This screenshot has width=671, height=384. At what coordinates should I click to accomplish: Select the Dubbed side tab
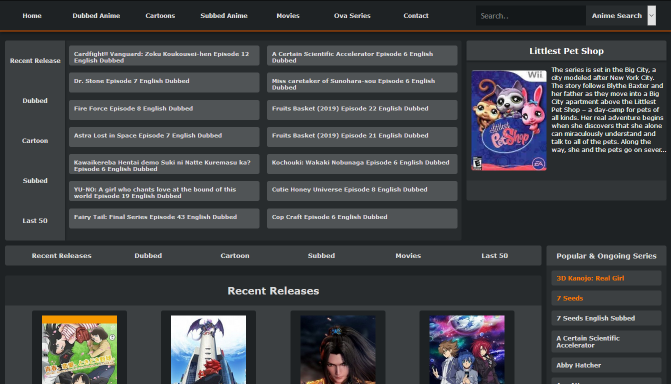pos(35,101)
